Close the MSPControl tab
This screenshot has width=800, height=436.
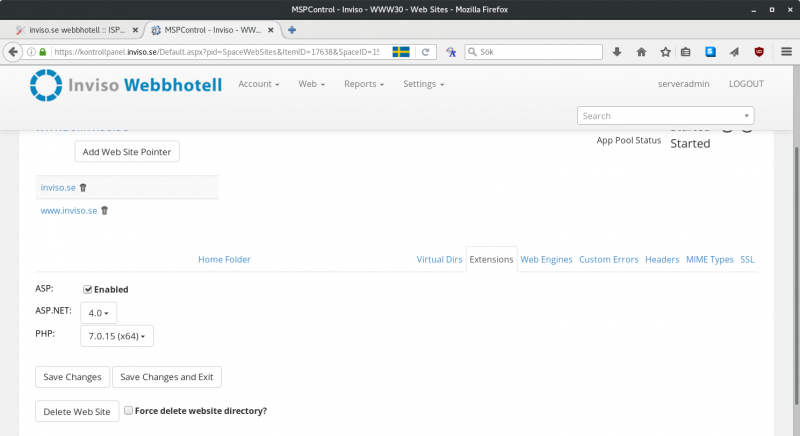271,30
